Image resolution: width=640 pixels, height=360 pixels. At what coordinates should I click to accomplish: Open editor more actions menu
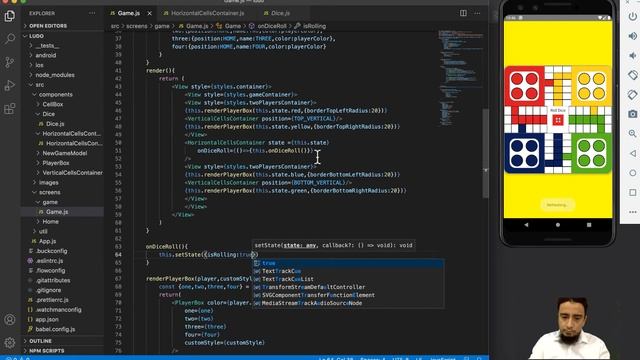(x=477, y=13)
